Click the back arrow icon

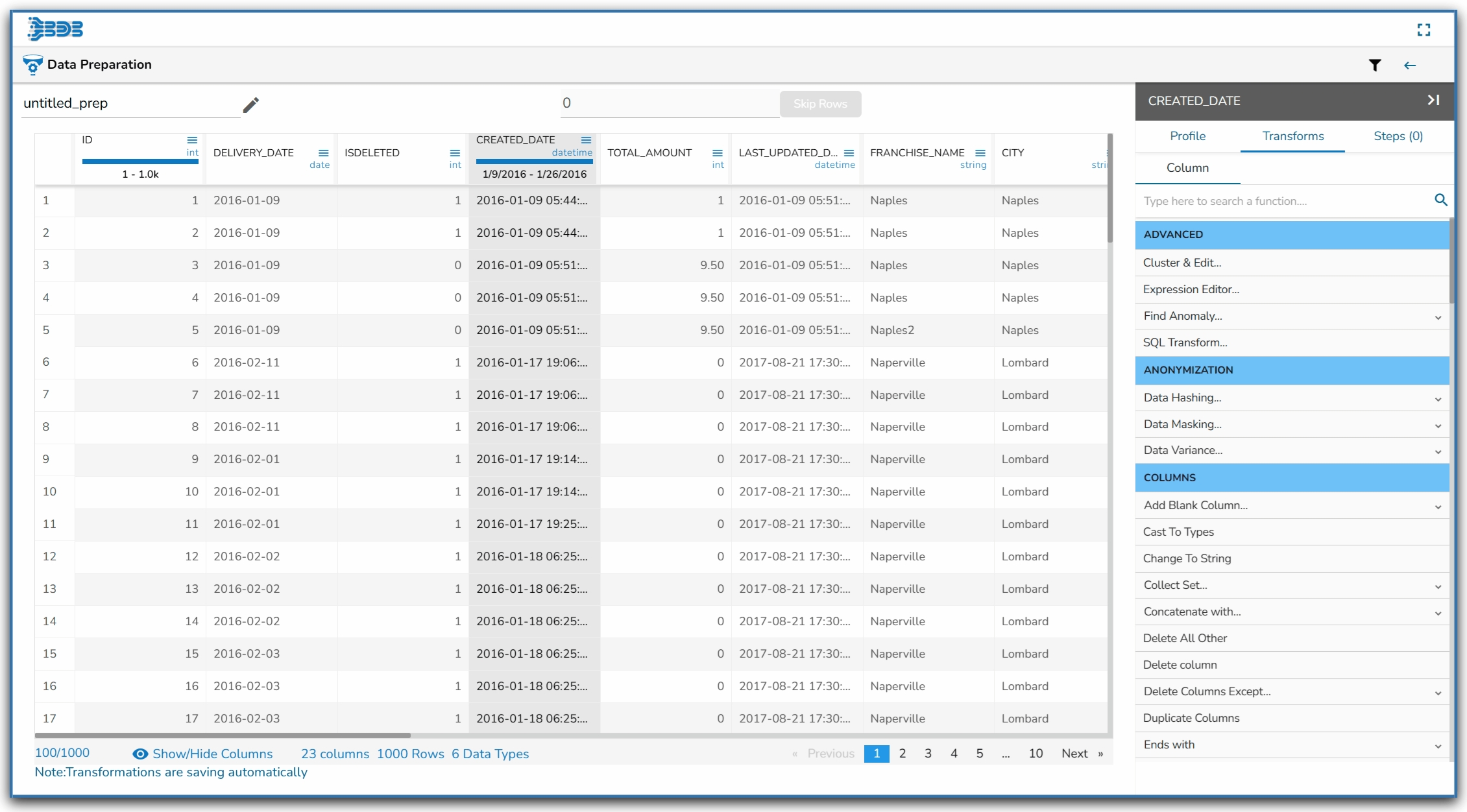point(1410,65)
